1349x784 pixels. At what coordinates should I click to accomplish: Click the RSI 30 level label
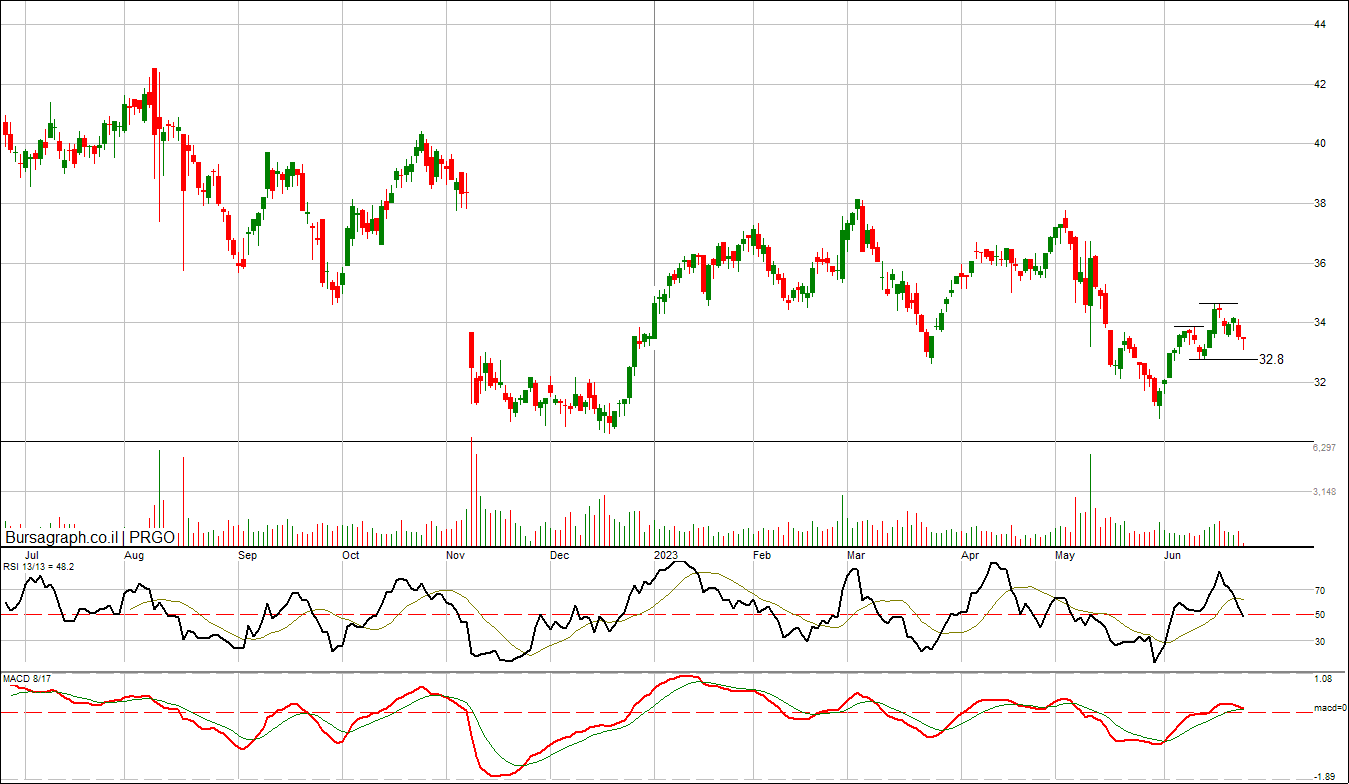pos(1320,642)
